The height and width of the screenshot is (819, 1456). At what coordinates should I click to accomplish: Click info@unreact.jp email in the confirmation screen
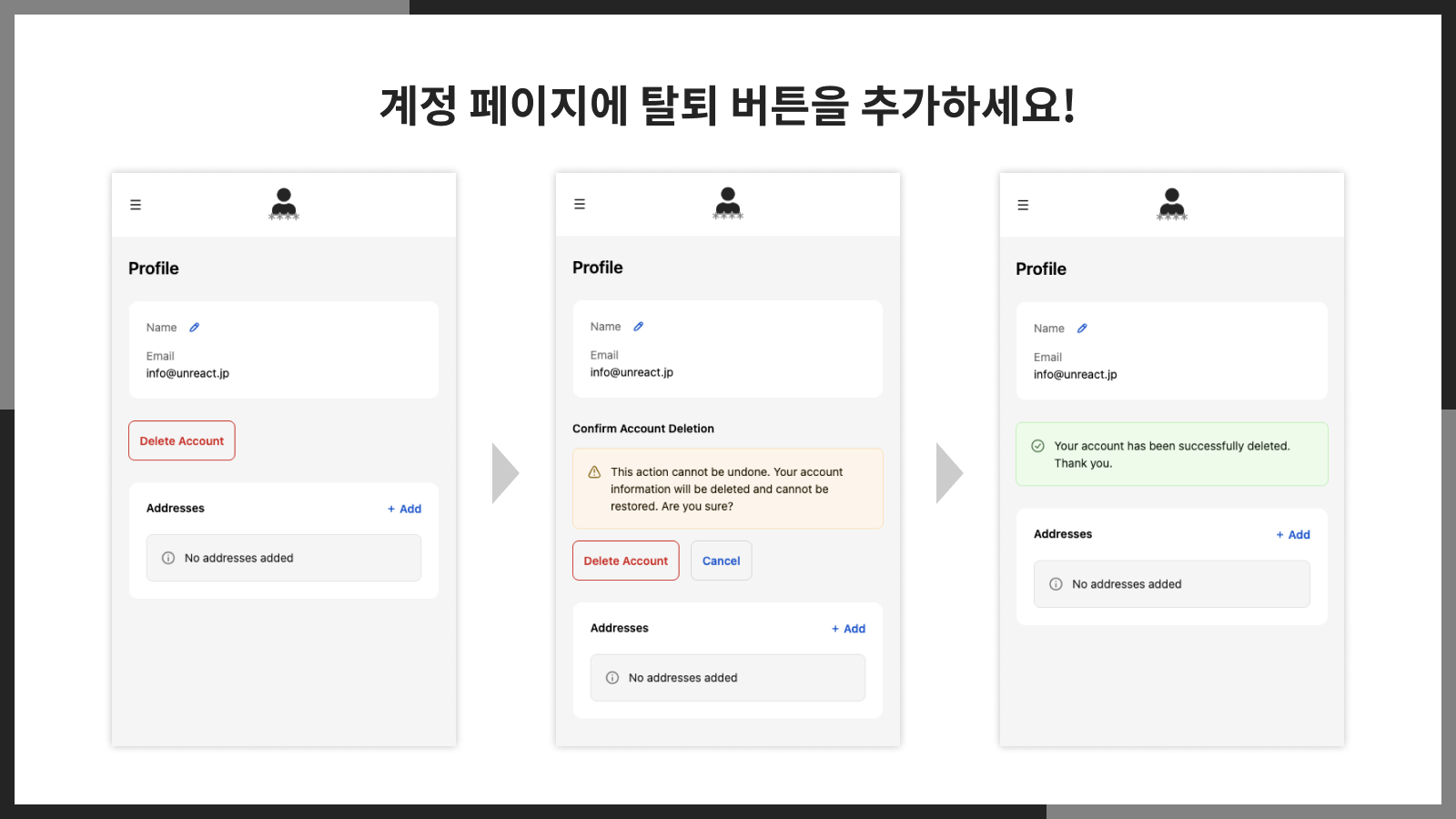pyautogui.click(x=632, y=372)
